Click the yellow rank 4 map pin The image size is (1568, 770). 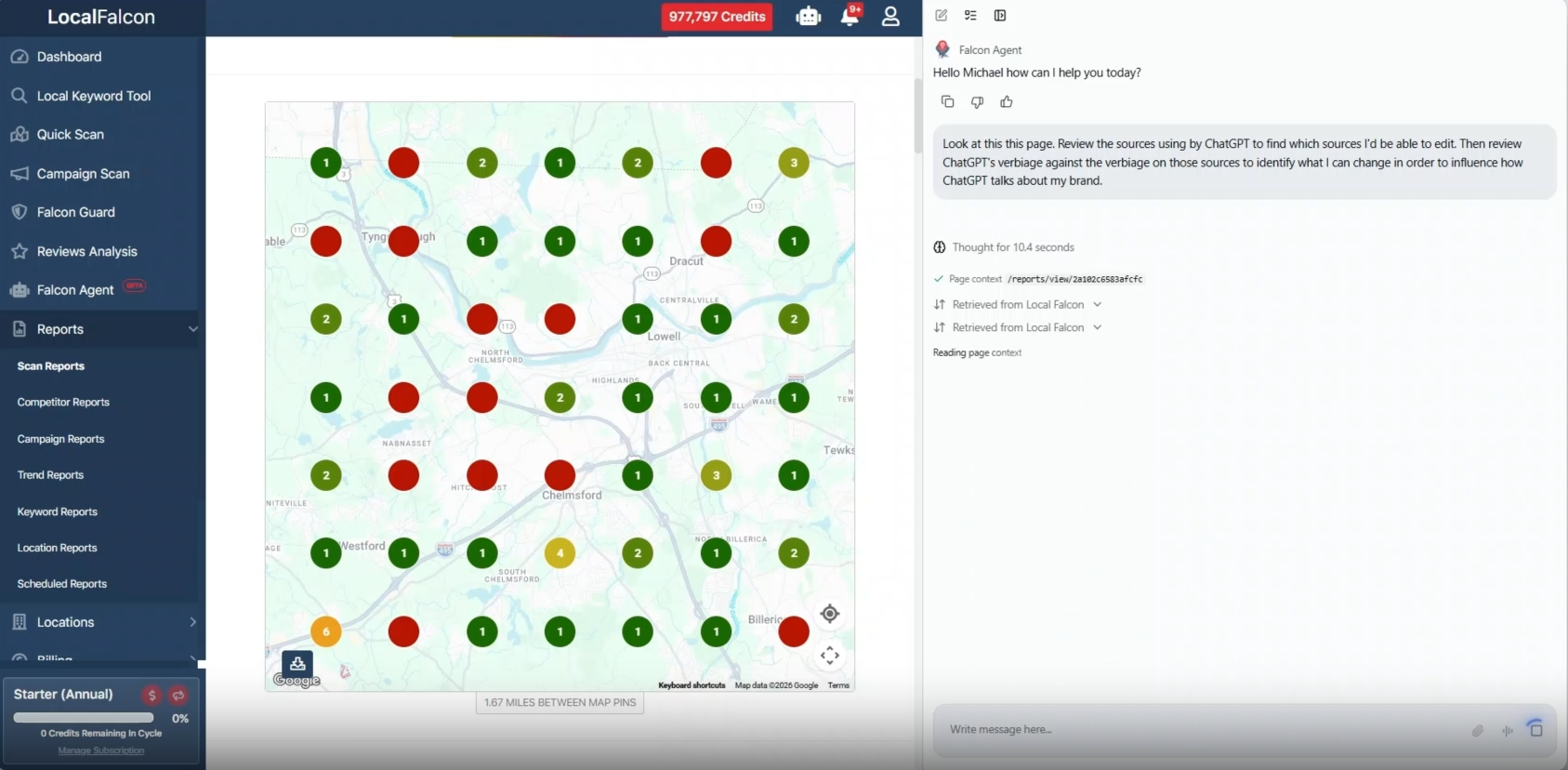pyautogui.click(x=560, y=553)
